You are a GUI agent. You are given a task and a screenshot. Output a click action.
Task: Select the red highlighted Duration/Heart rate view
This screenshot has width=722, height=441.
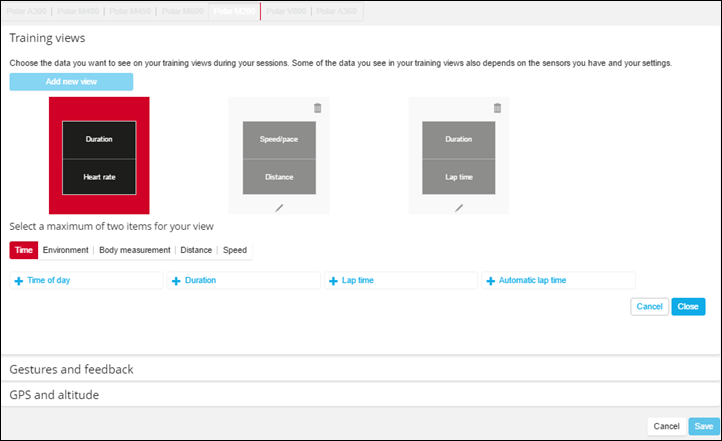click(99, 155)
